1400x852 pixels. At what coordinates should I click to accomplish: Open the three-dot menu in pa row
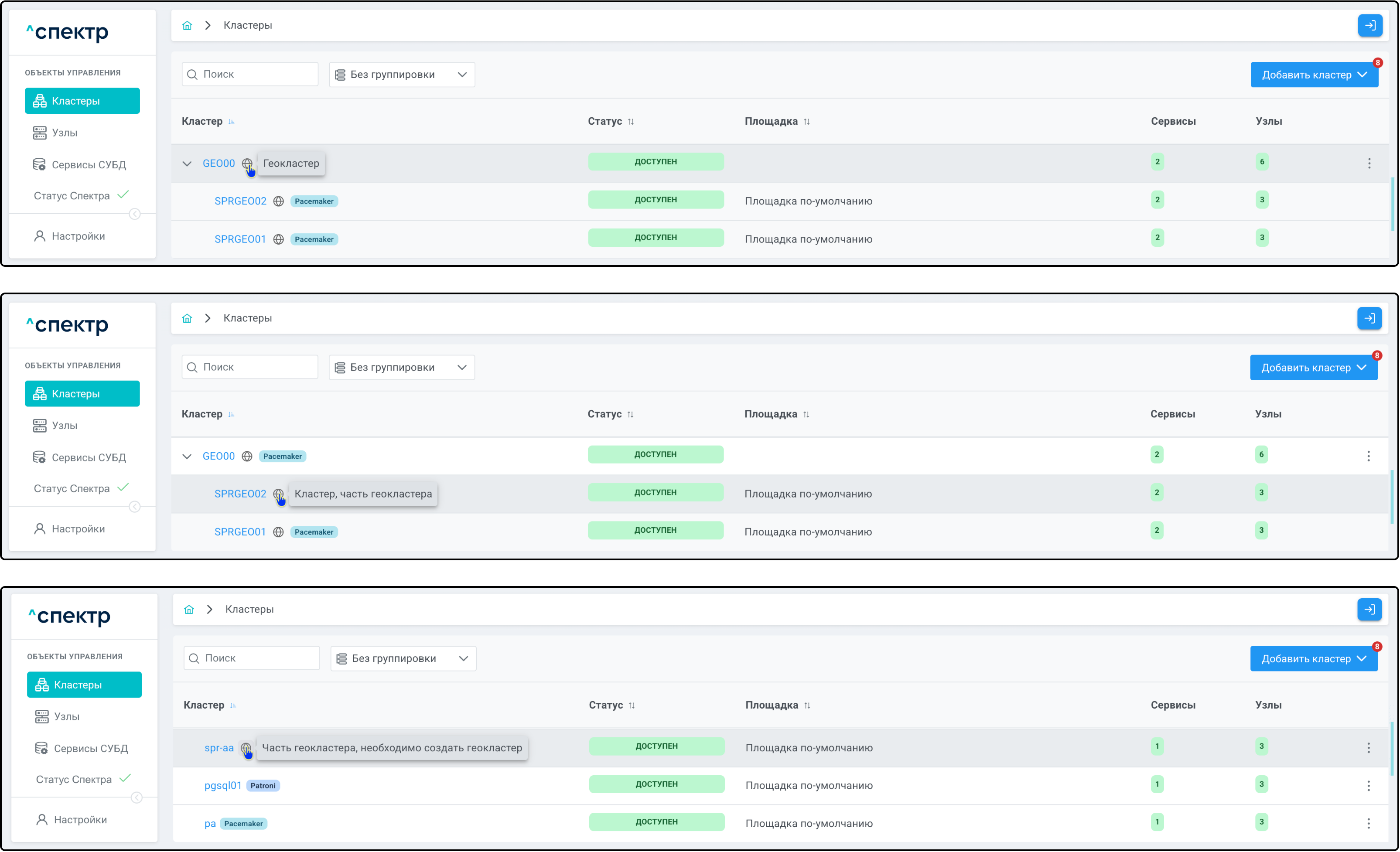(1368, 823)
